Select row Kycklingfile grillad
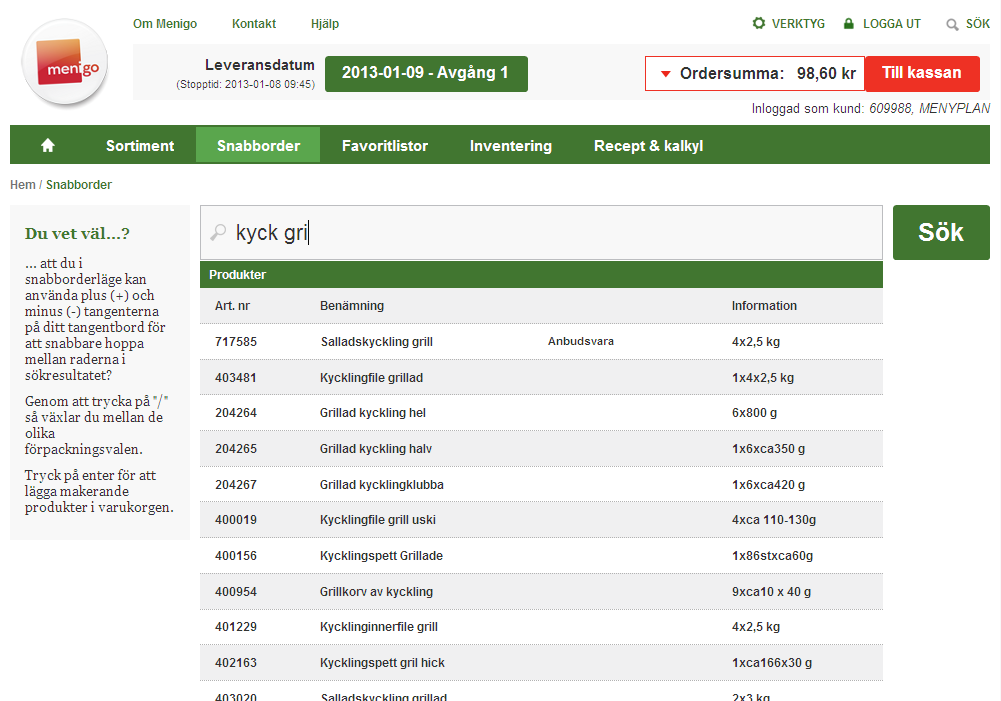The width and height of the screenshot is (1001, 701). coord(541,377)
